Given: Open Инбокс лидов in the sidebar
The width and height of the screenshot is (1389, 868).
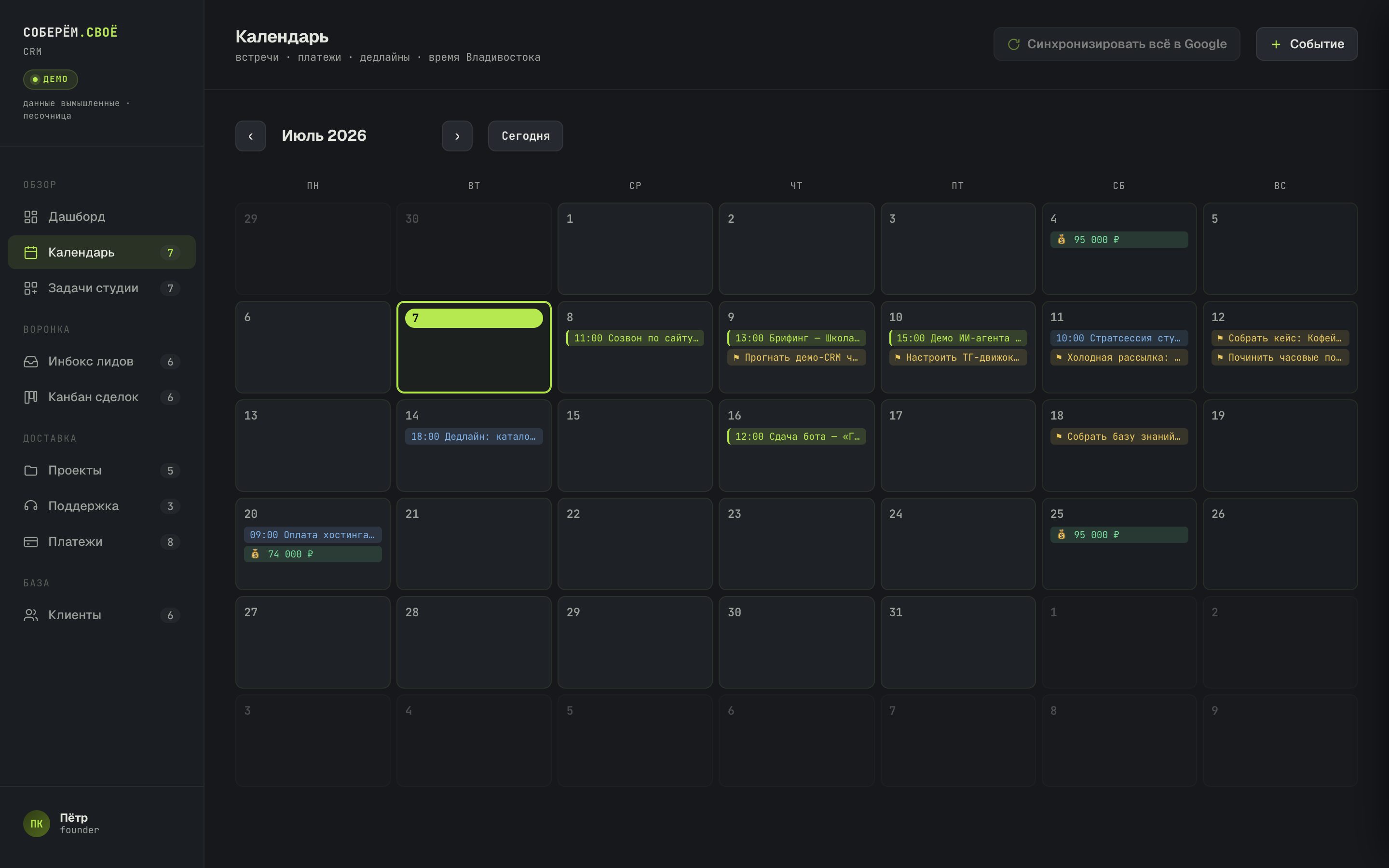Looking at the screenshot, I should point(102,362).
